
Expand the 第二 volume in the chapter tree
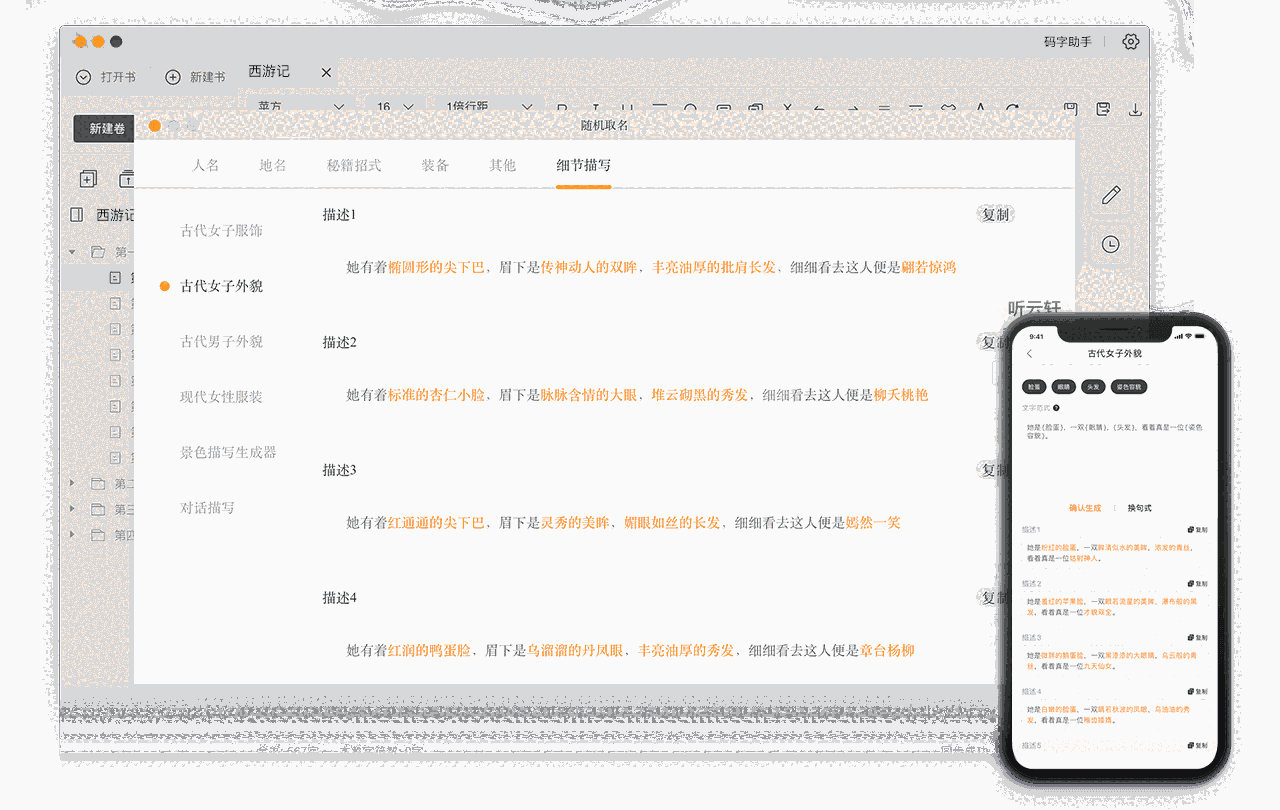point(71,483)
